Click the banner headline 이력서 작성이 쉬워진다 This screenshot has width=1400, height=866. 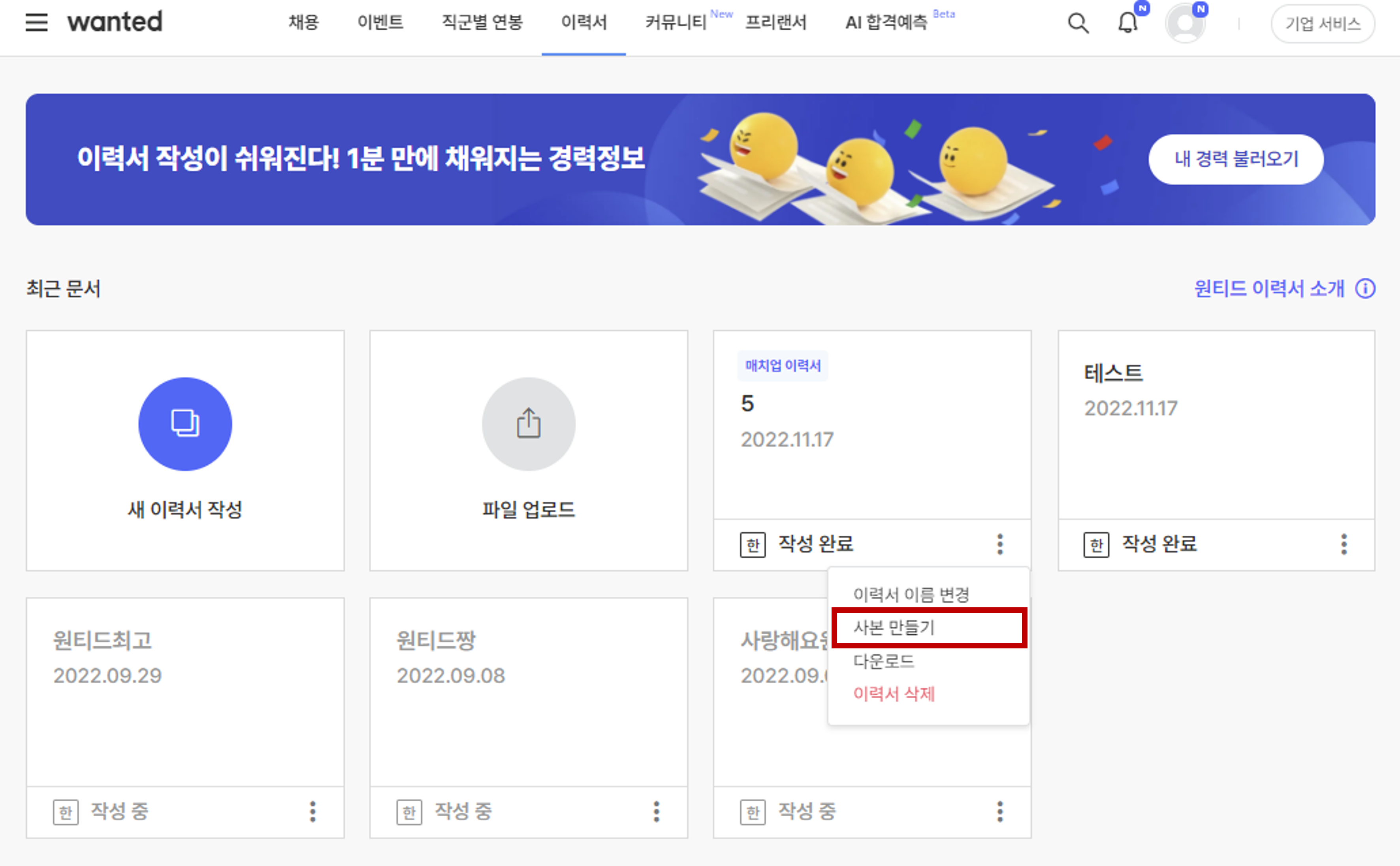361,159
